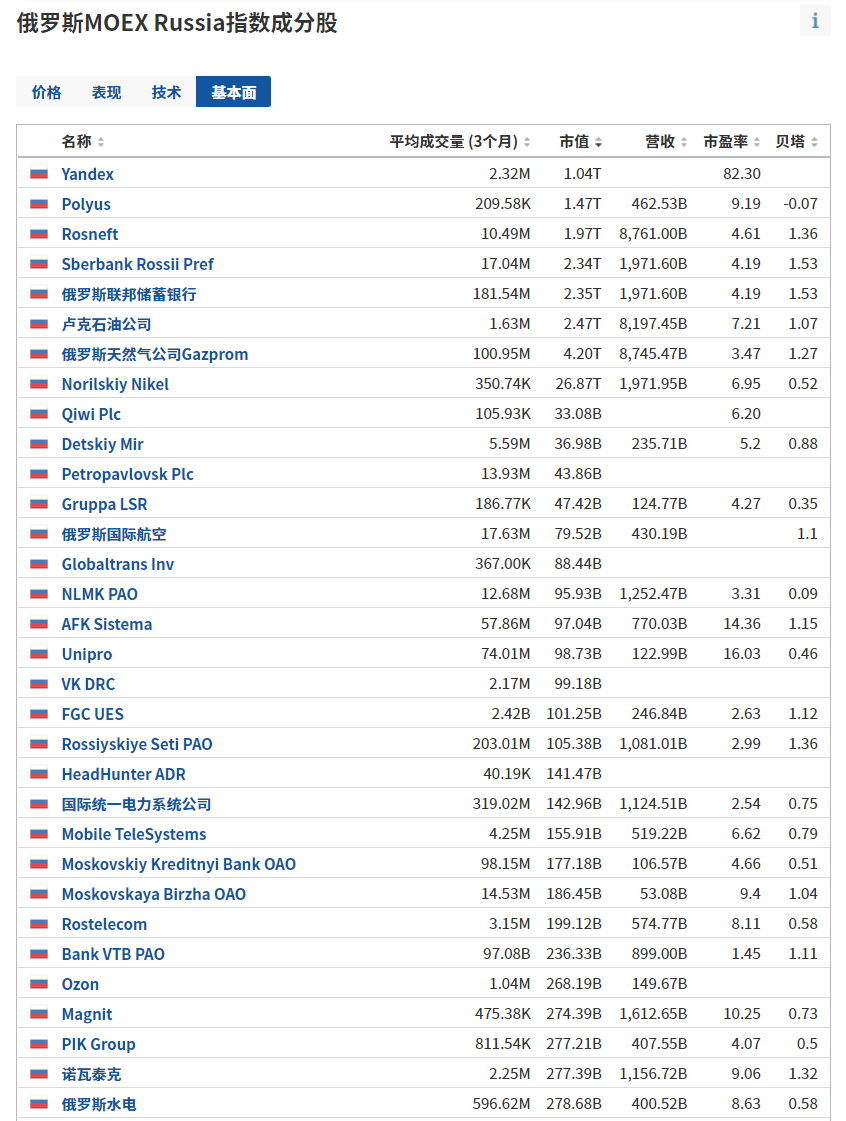Sort the table by 市盈率 column
846x1121 pixels.
point(732,142)
